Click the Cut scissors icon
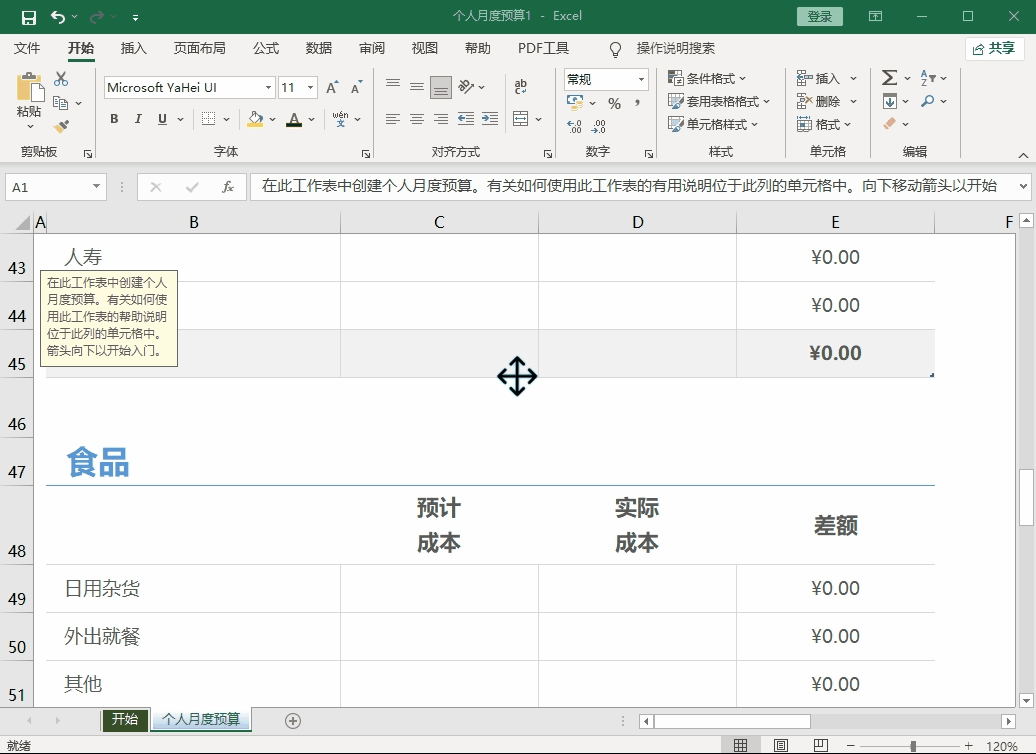This screenshot has width=1036, height=754. tap(61, 79)
